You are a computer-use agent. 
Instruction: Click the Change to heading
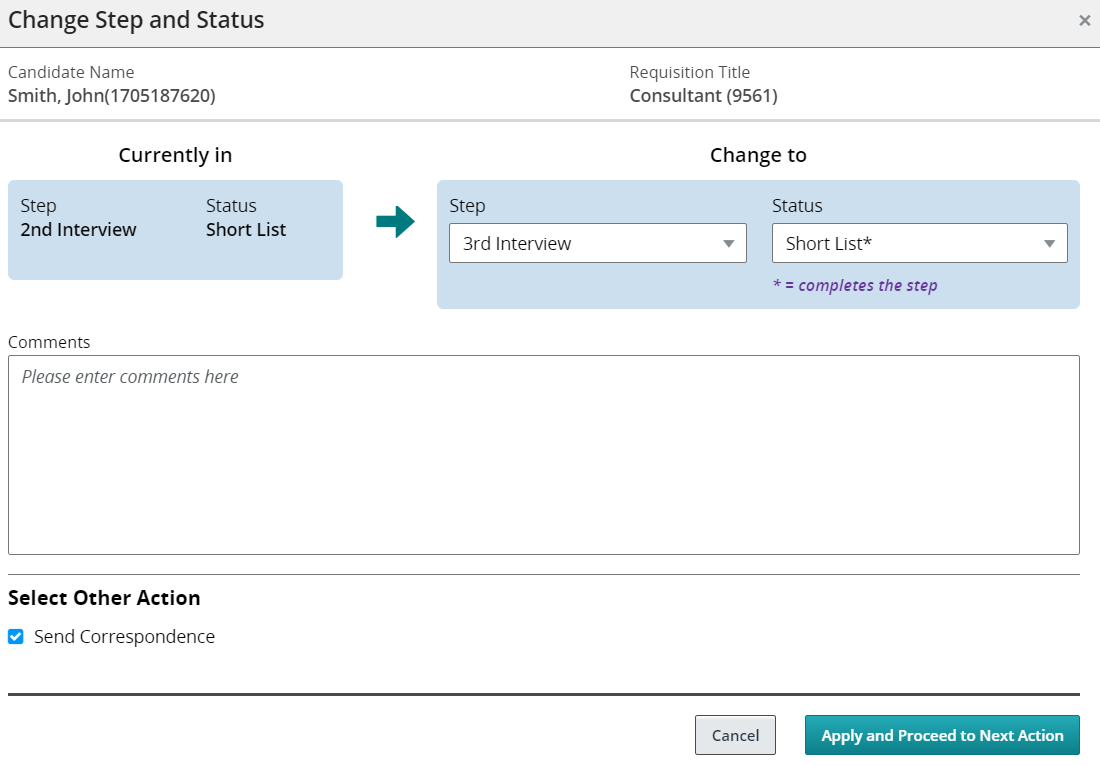758,155
